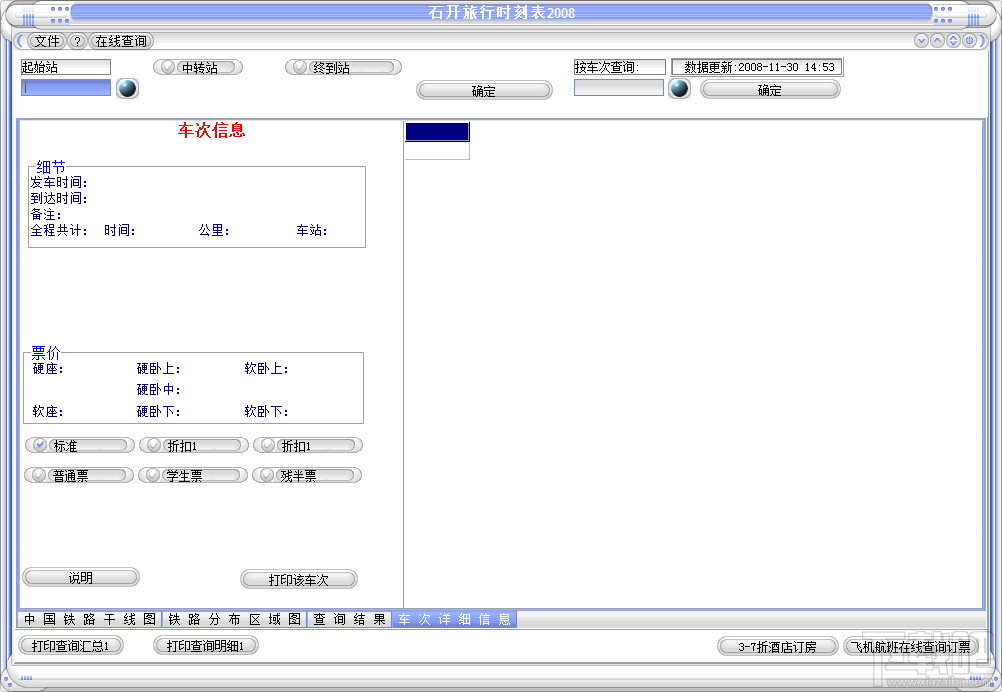
Task: Switch to the 铁路分布区域图 tab
Action: click(x=235, y=619)
